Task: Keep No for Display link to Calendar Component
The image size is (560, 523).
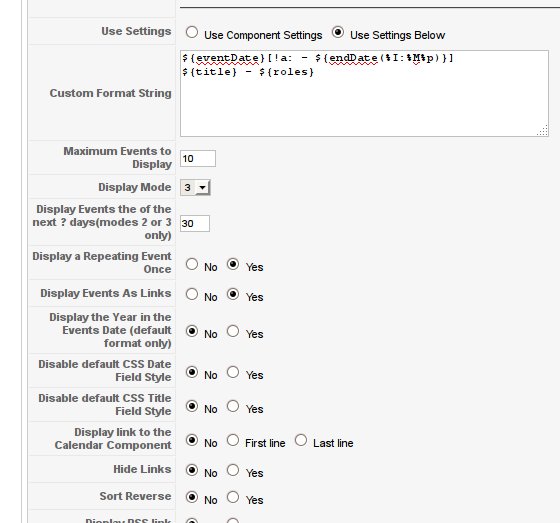Action: 192,440
